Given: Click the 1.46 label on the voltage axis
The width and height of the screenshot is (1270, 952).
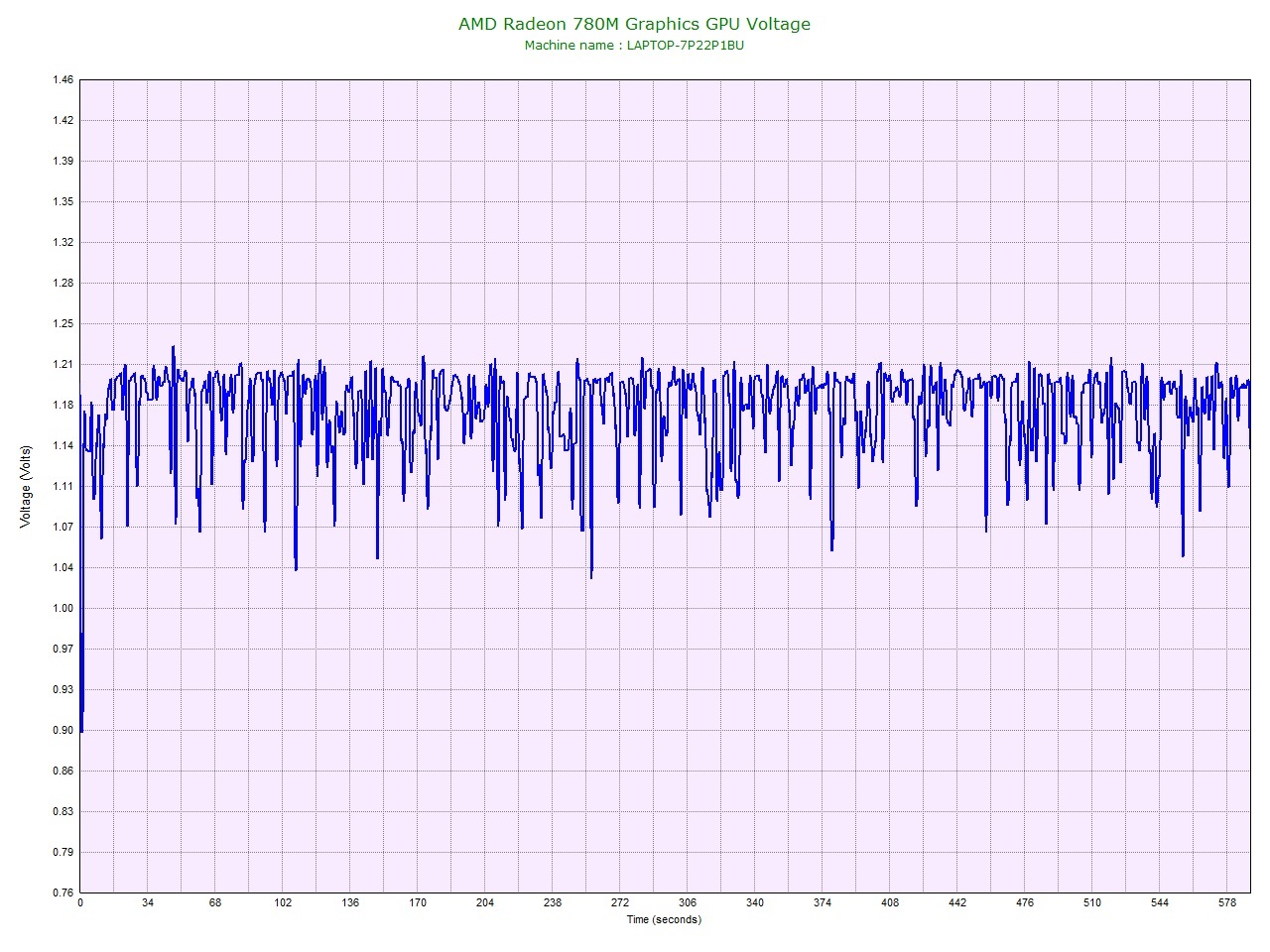Looking at the screenshot, I should click(63, 80).
